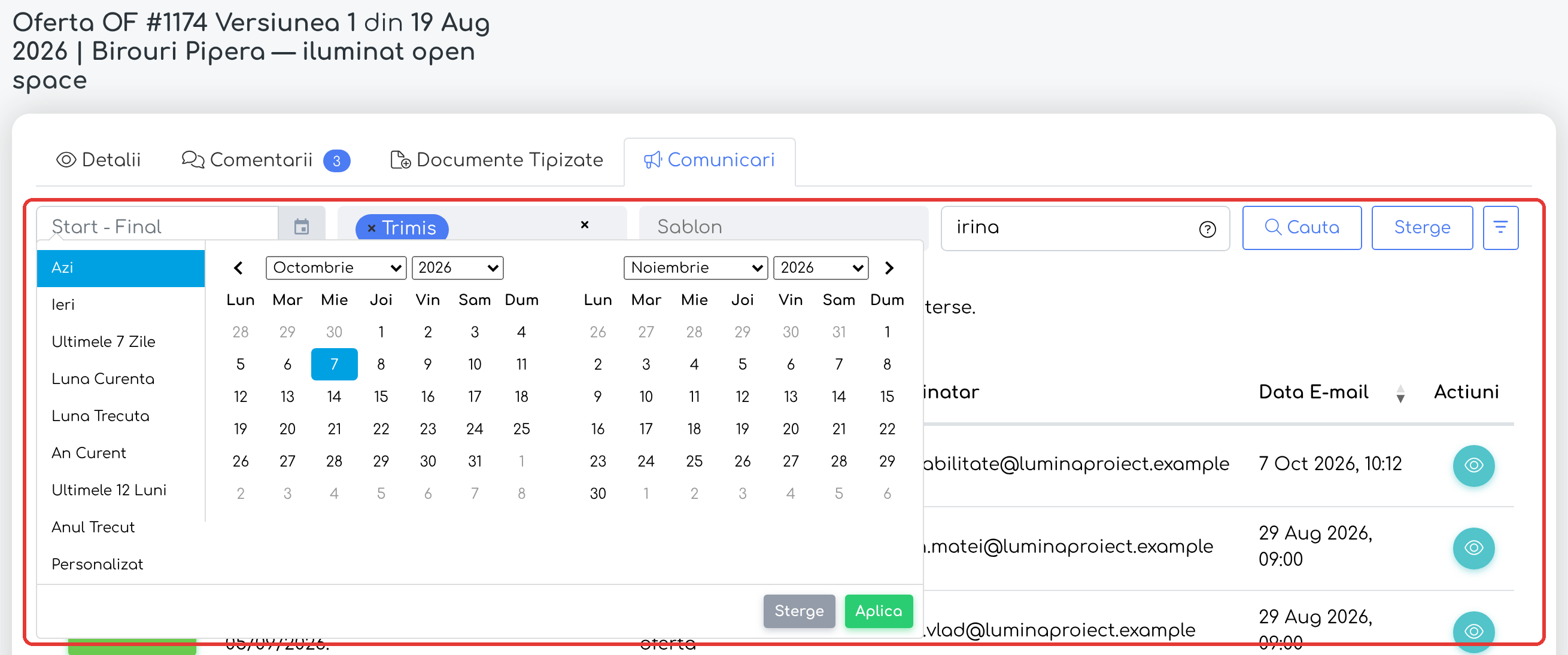This screenshot has height=655, width=1568.
Task: Select November 18 in the calendar
Action: 694,429
